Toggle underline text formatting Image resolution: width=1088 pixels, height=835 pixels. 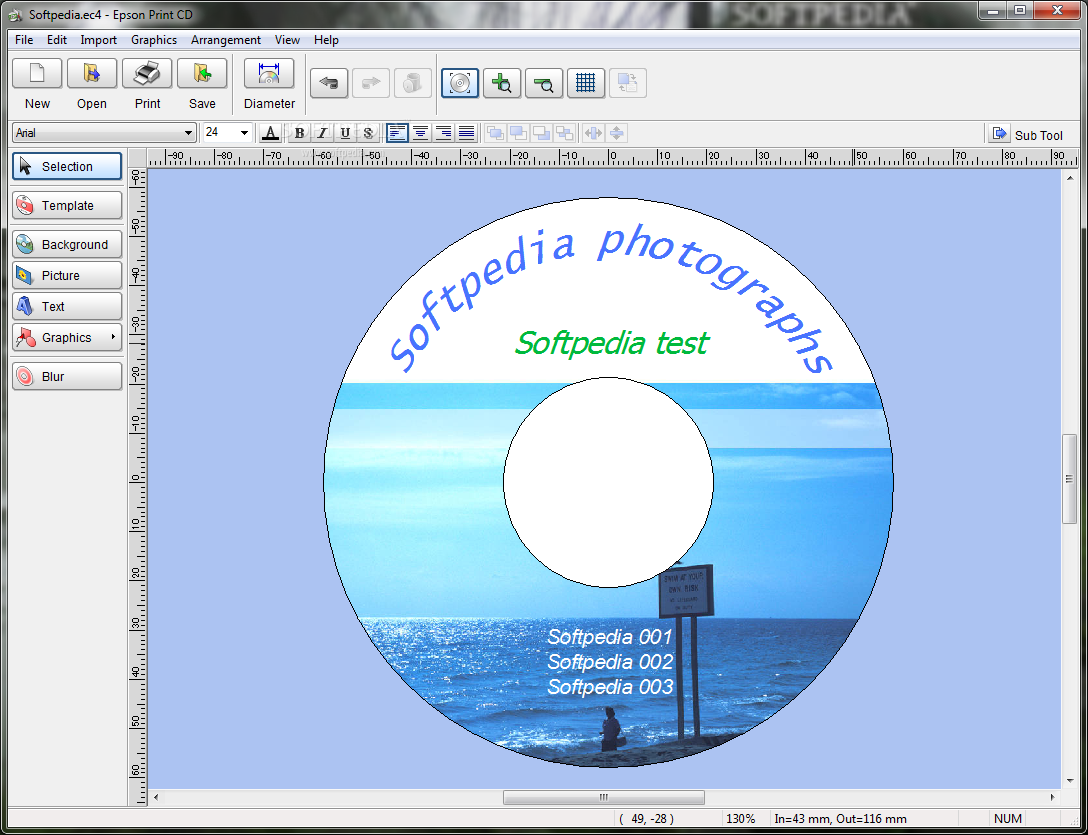tap(345, 133)
